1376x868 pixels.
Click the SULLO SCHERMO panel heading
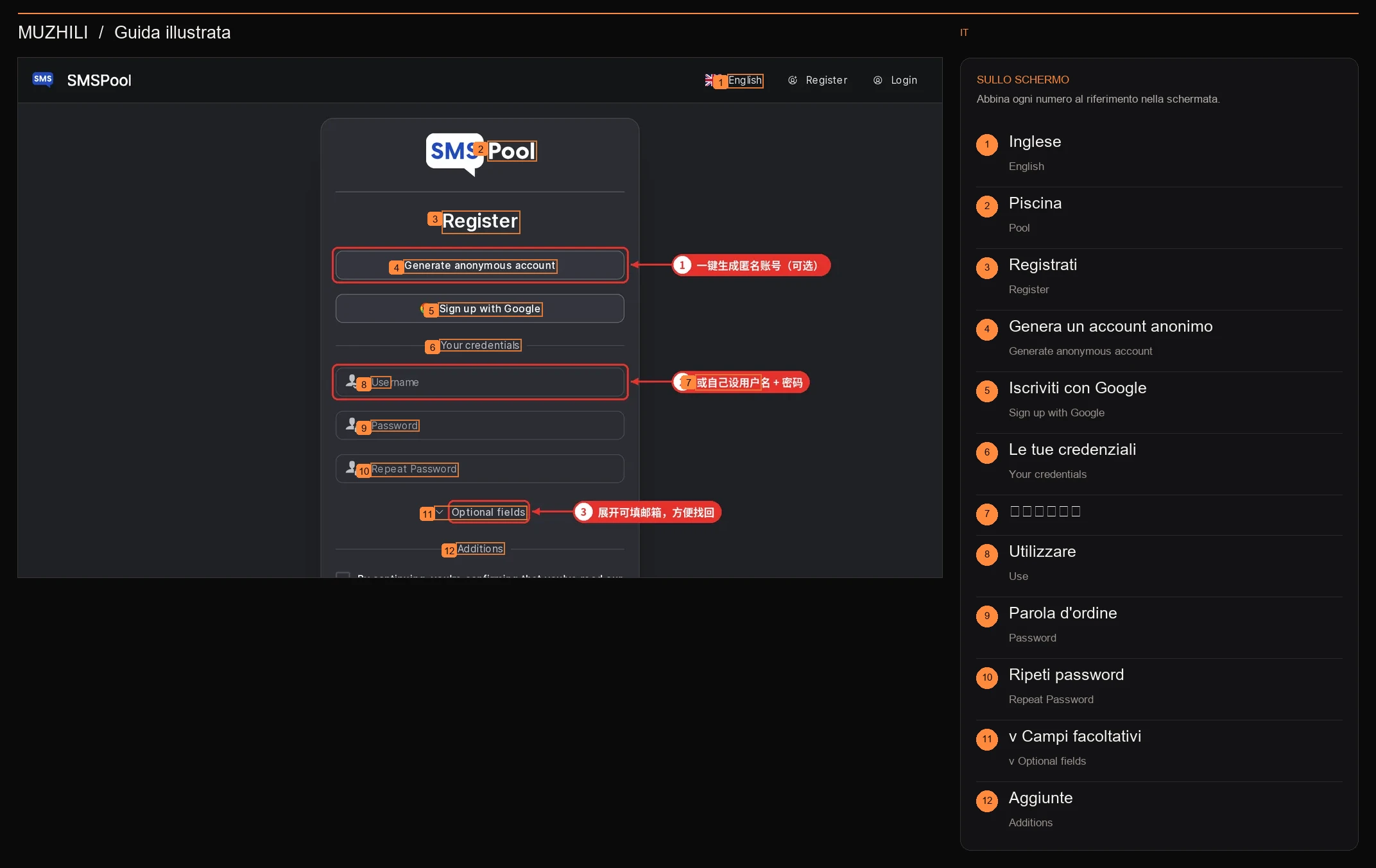[1022, 80]
